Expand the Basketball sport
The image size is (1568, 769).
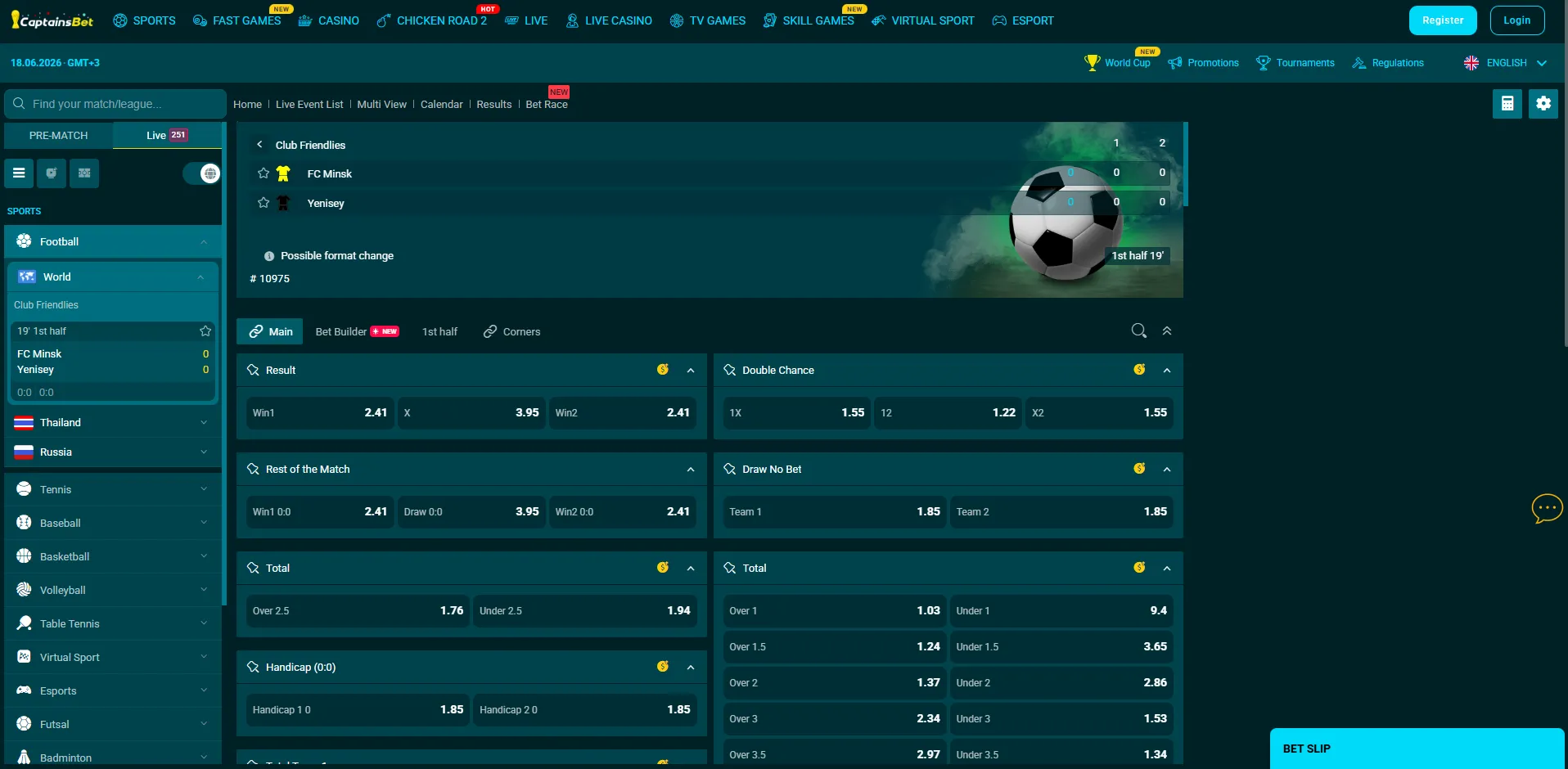tap(113, 556)
